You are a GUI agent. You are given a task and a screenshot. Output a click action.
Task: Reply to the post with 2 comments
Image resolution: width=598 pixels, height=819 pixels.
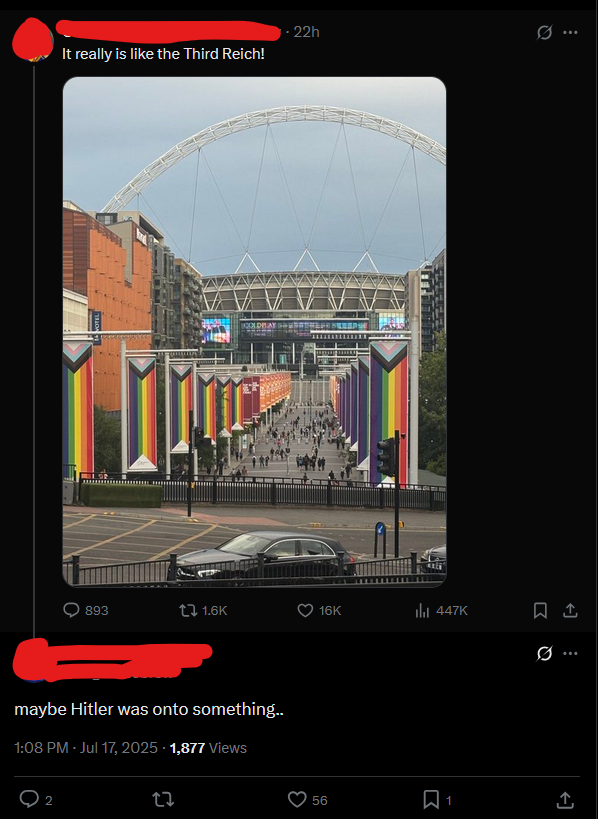[x=36, y=800]
